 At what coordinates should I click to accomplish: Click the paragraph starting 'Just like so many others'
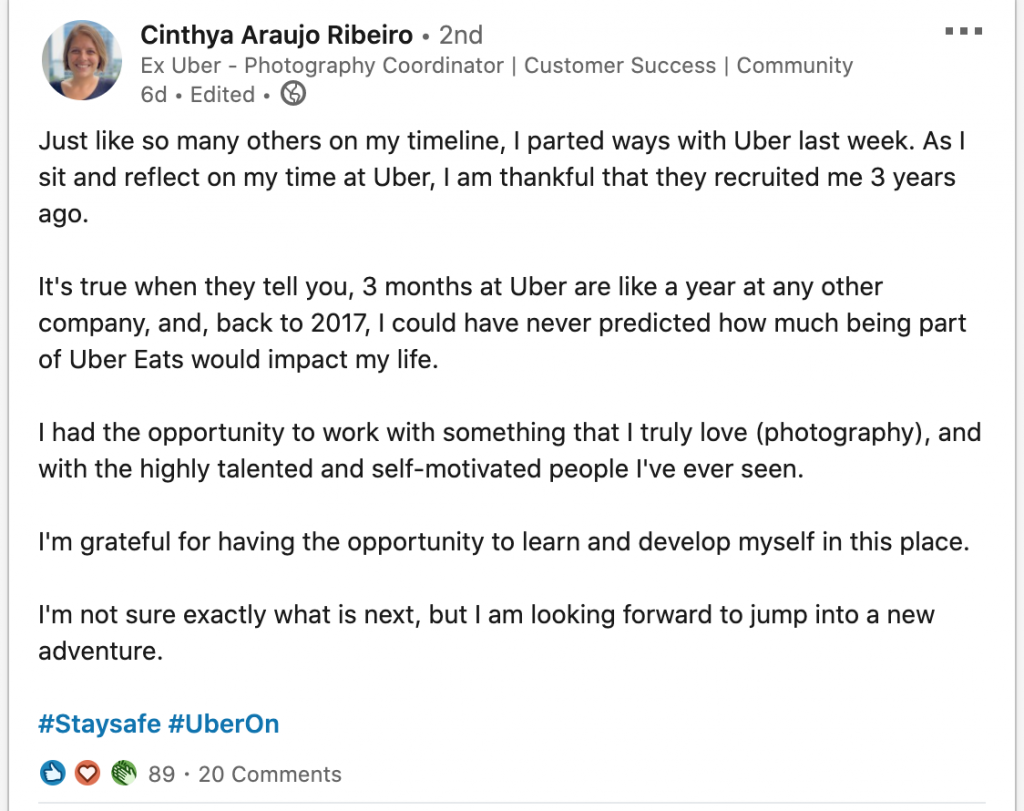pyautogui.click(x=502, y=178)
